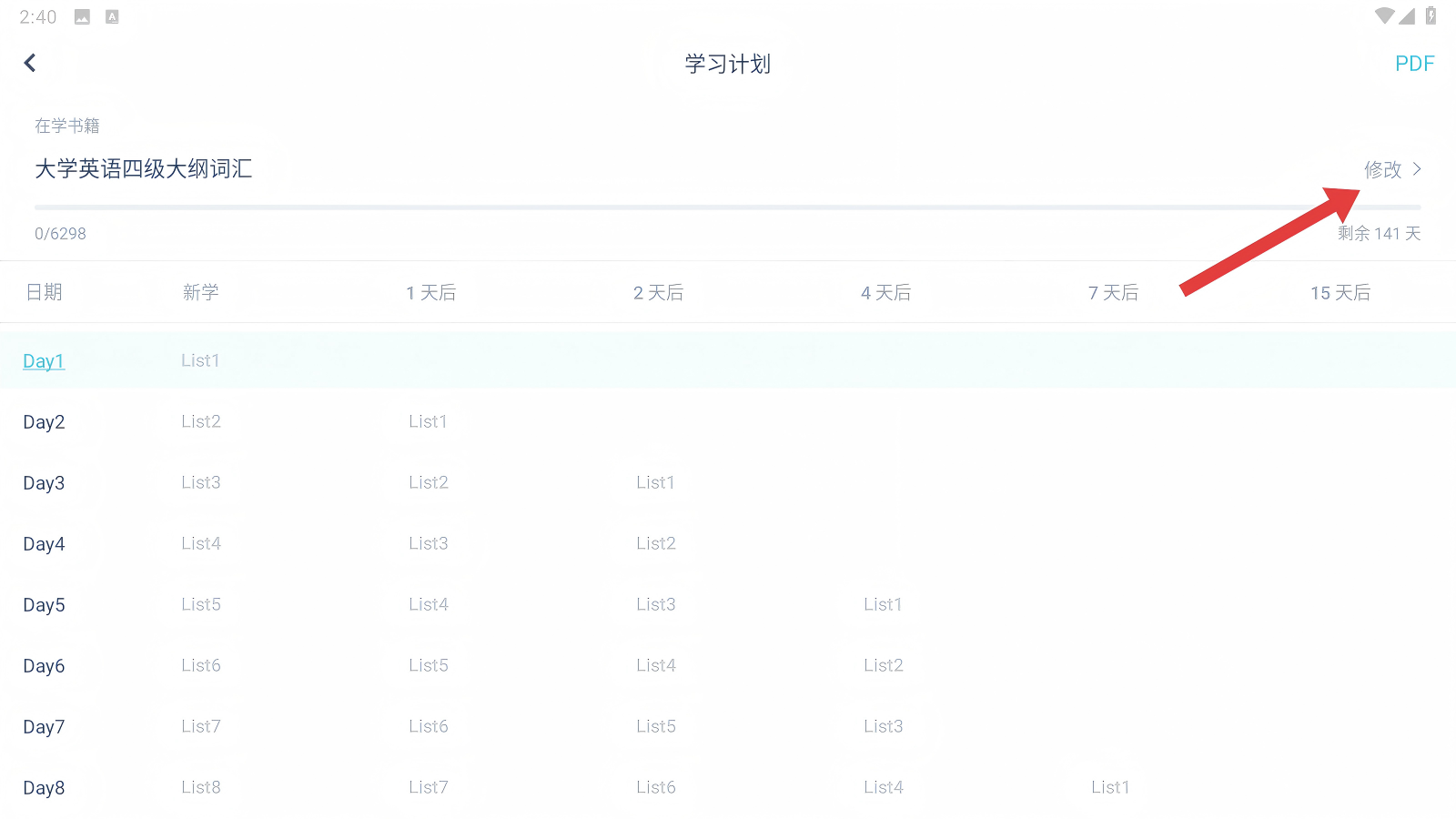Select the 15 天后 column header
Viewport: 1456px width, 819px height.
pos(1340,293)
